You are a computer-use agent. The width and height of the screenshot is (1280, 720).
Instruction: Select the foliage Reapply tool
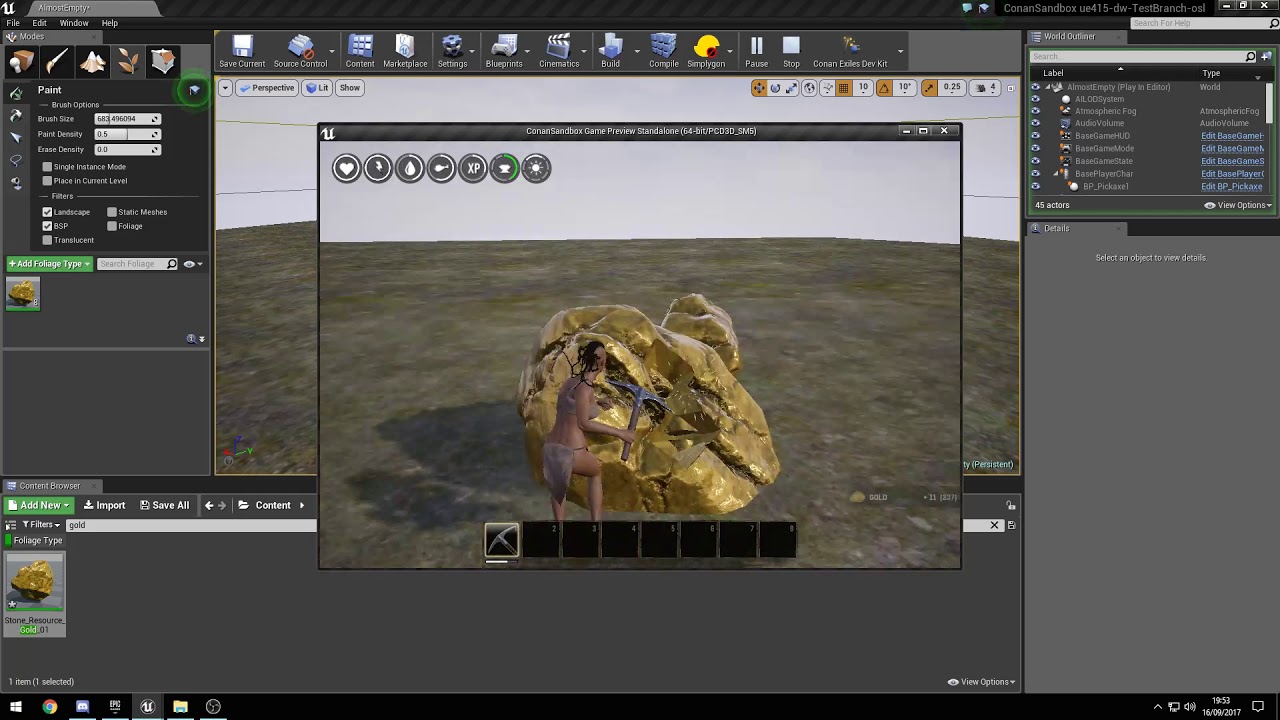[x=16, y=116]
